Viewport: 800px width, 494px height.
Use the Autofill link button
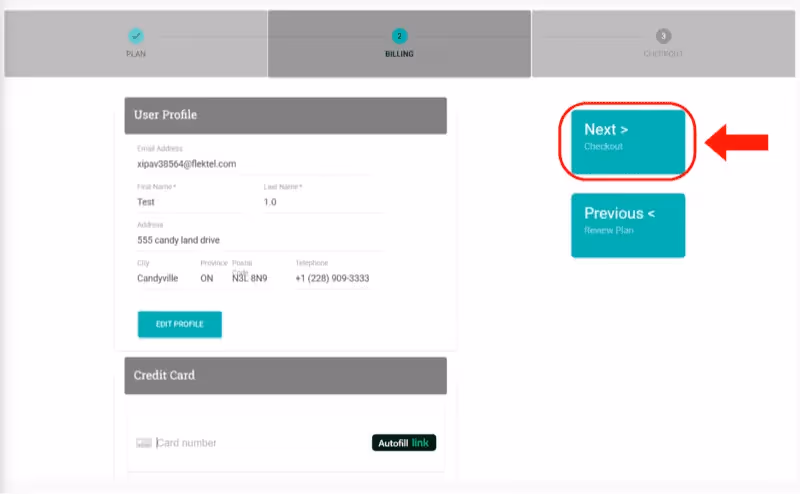coord(404,443)
